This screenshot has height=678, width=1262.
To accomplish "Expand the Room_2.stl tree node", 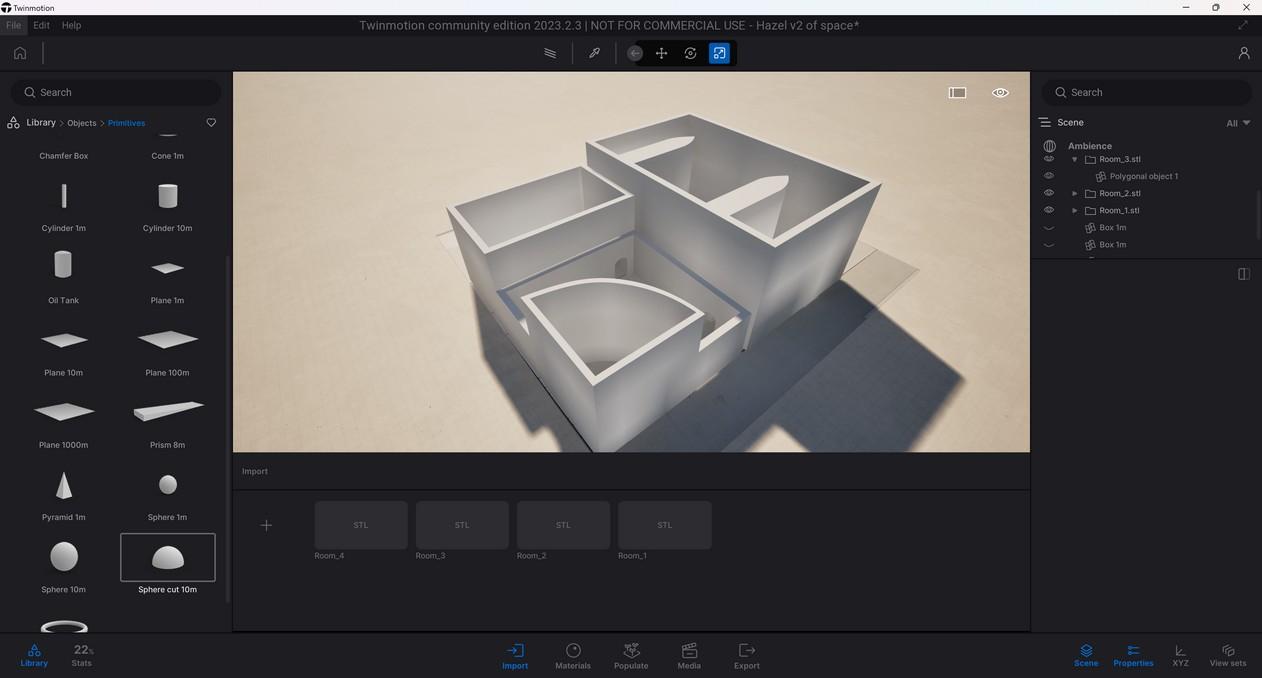I will click(x=1075, y=194).
